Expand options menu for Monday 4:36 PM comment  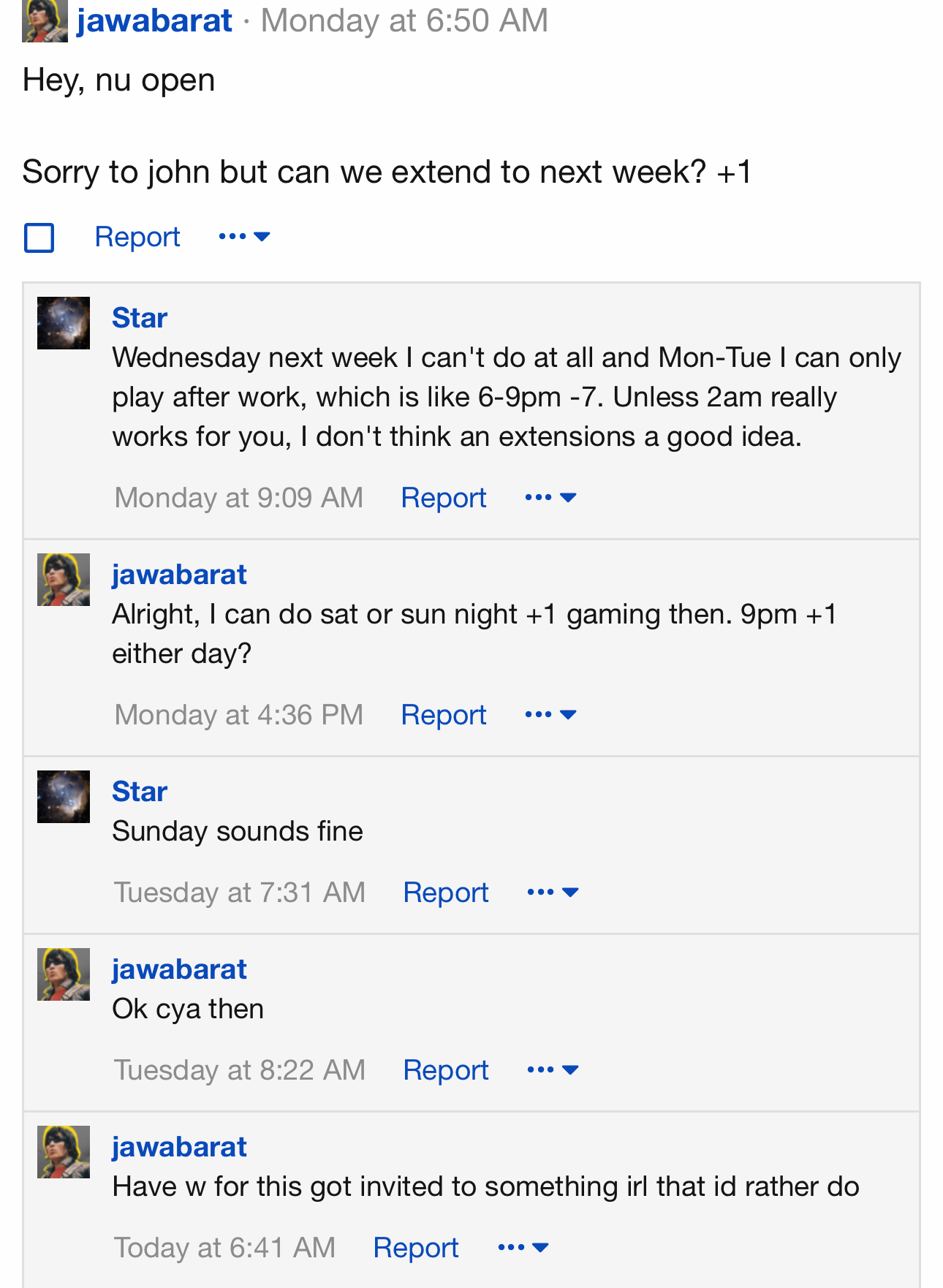pyautogui.click(x=551, y=715)
